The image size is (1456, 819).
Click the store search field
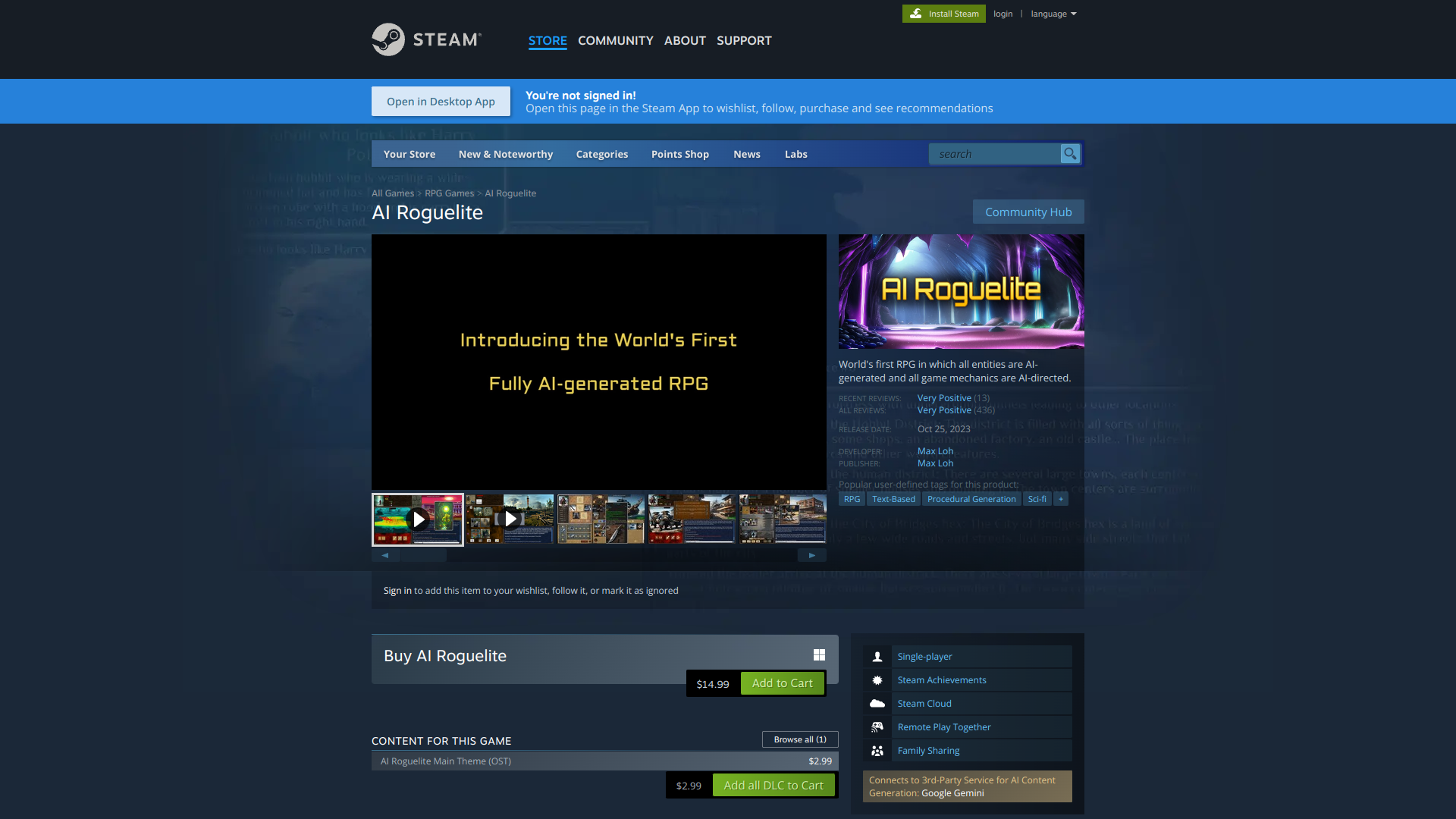(x=995, y=154)
